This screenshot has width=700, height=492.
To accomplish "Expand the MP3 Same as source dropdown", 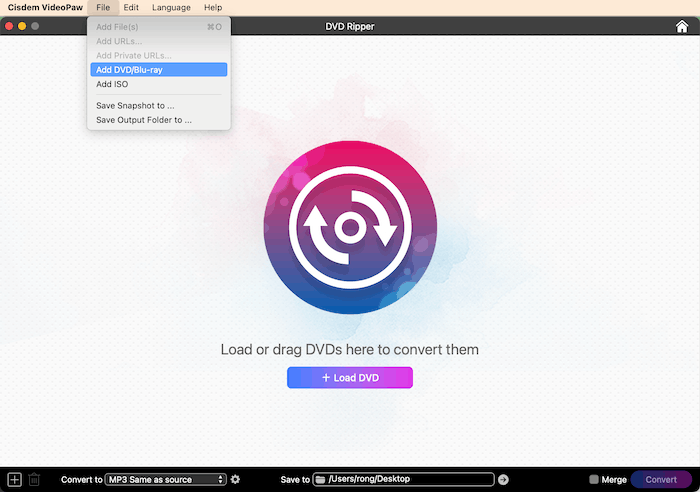I will pos(166,480).
